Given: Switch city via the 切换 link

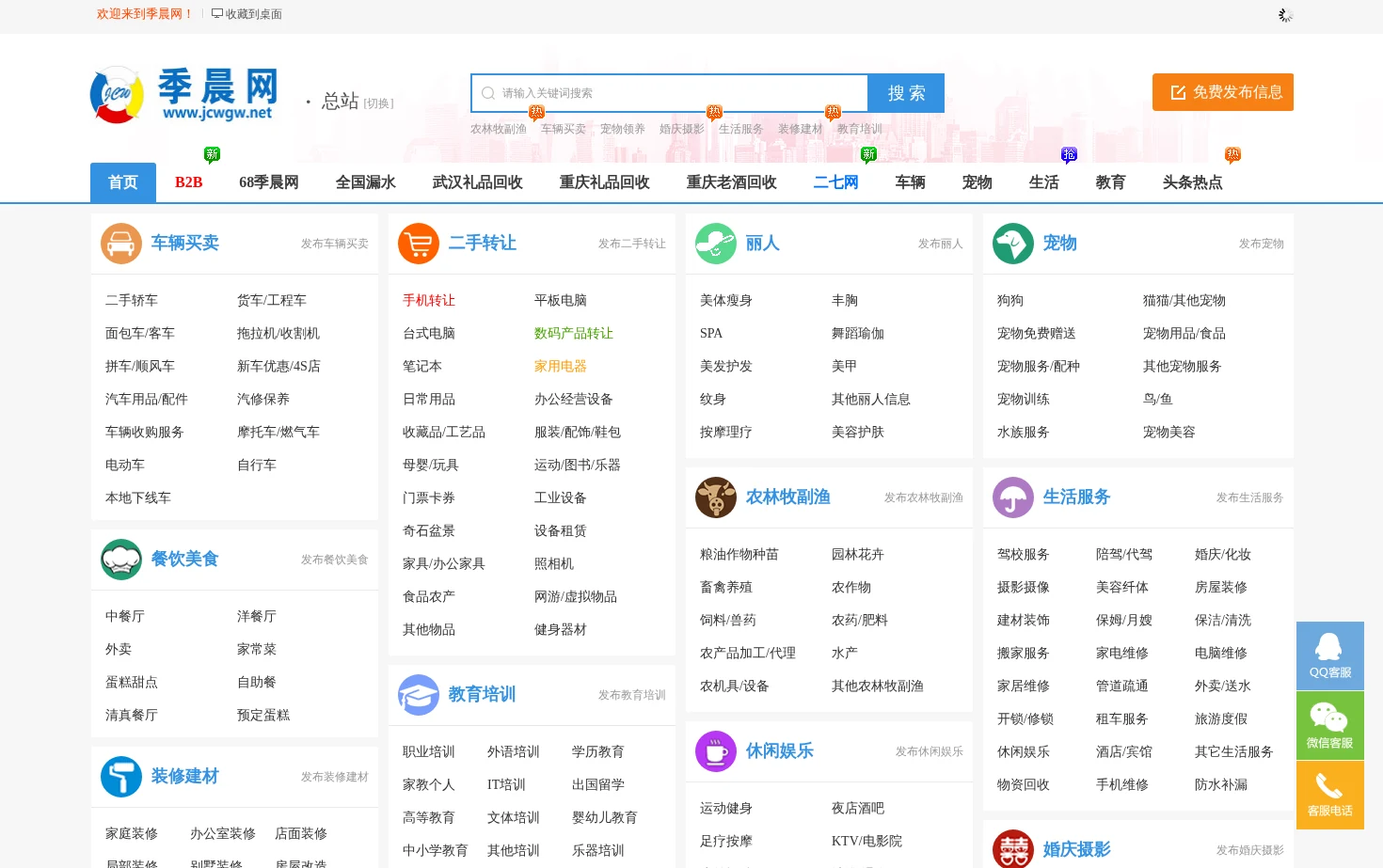Looking at the screenshot, I should [379, 103].
